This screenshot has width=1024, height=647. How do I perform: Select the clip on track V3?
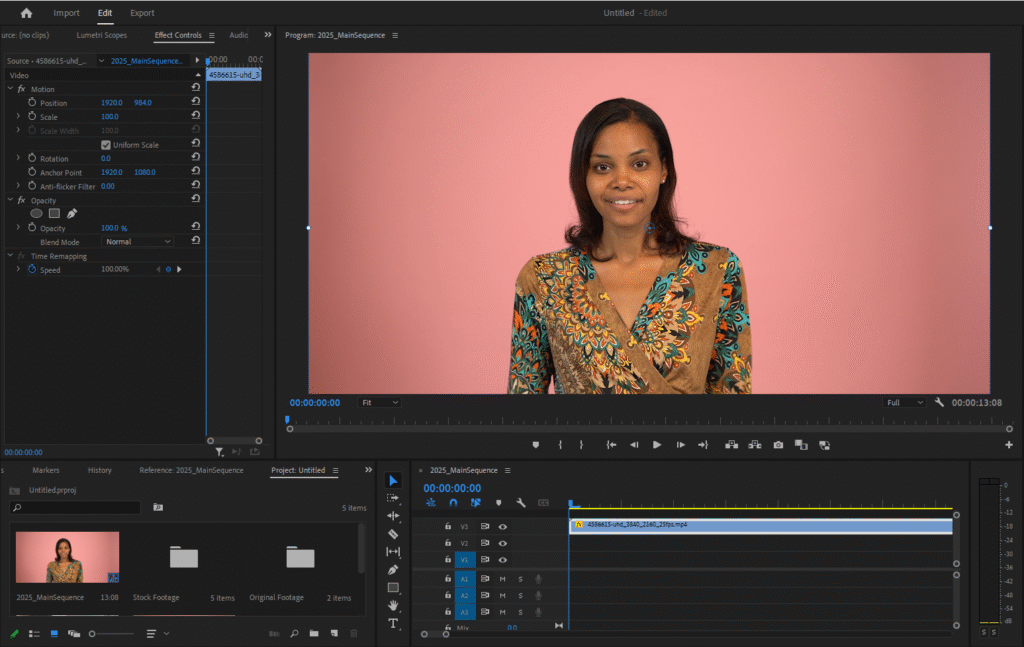click(761, 526)
